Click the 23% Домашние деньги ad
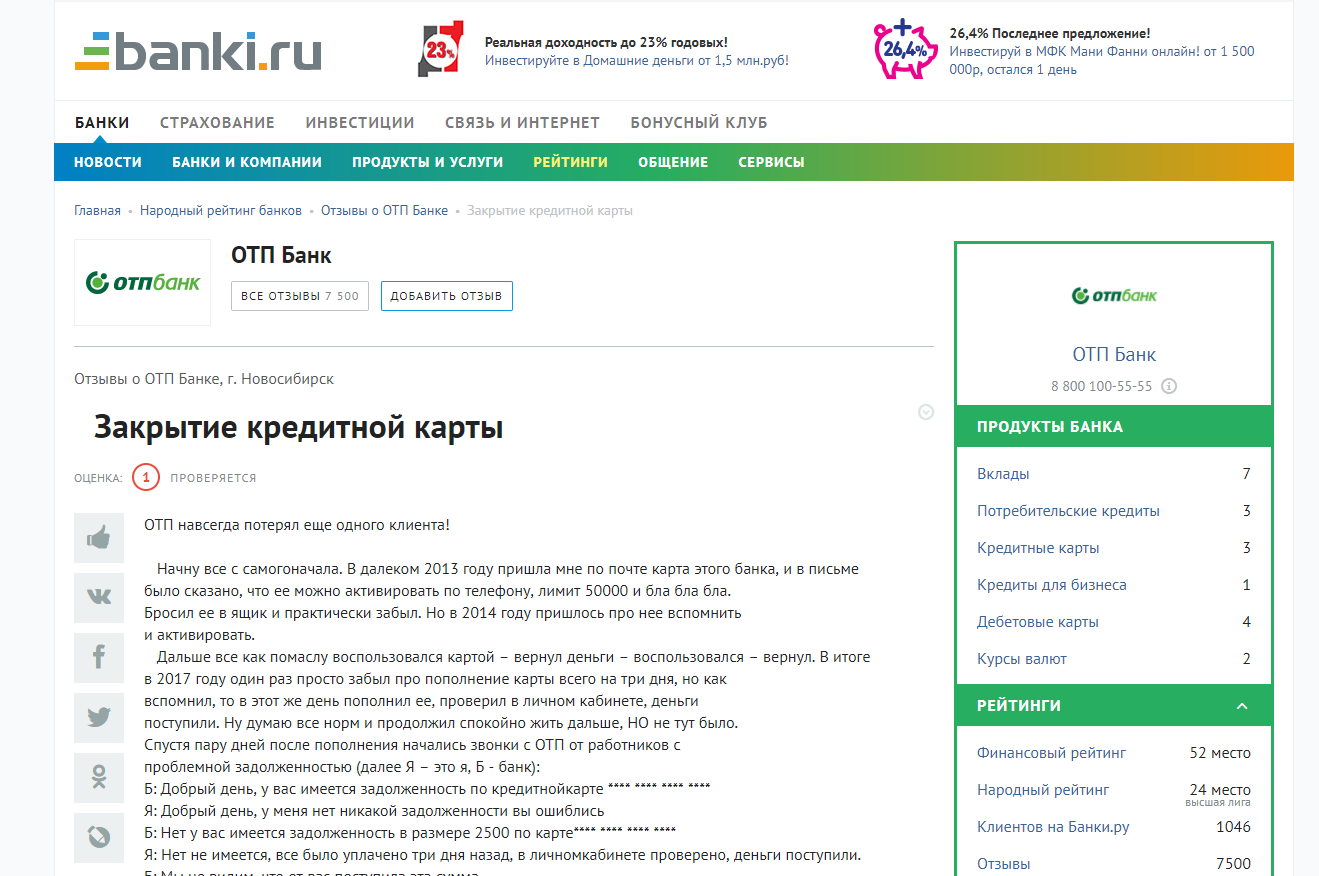Image resolution: width=1319 pixels, height=876 pixels. point(603,51)
